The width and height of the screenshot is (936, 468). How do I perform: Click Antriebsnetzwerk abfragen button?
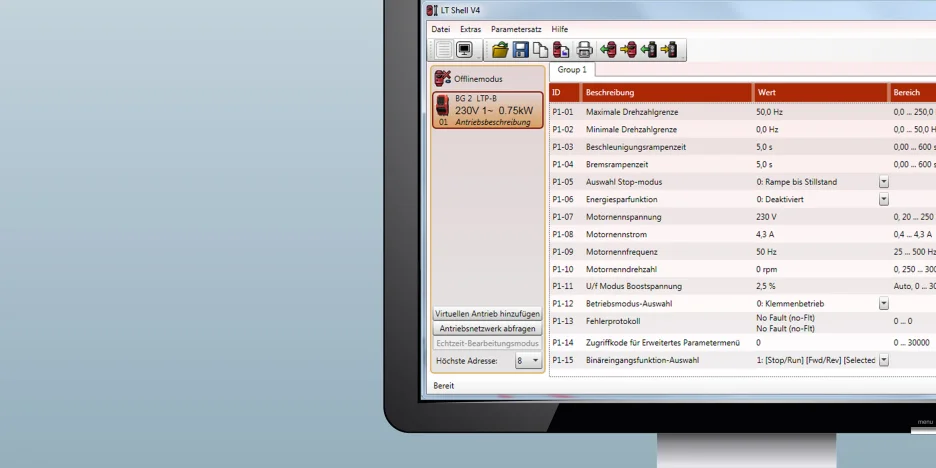pos(487,328)
